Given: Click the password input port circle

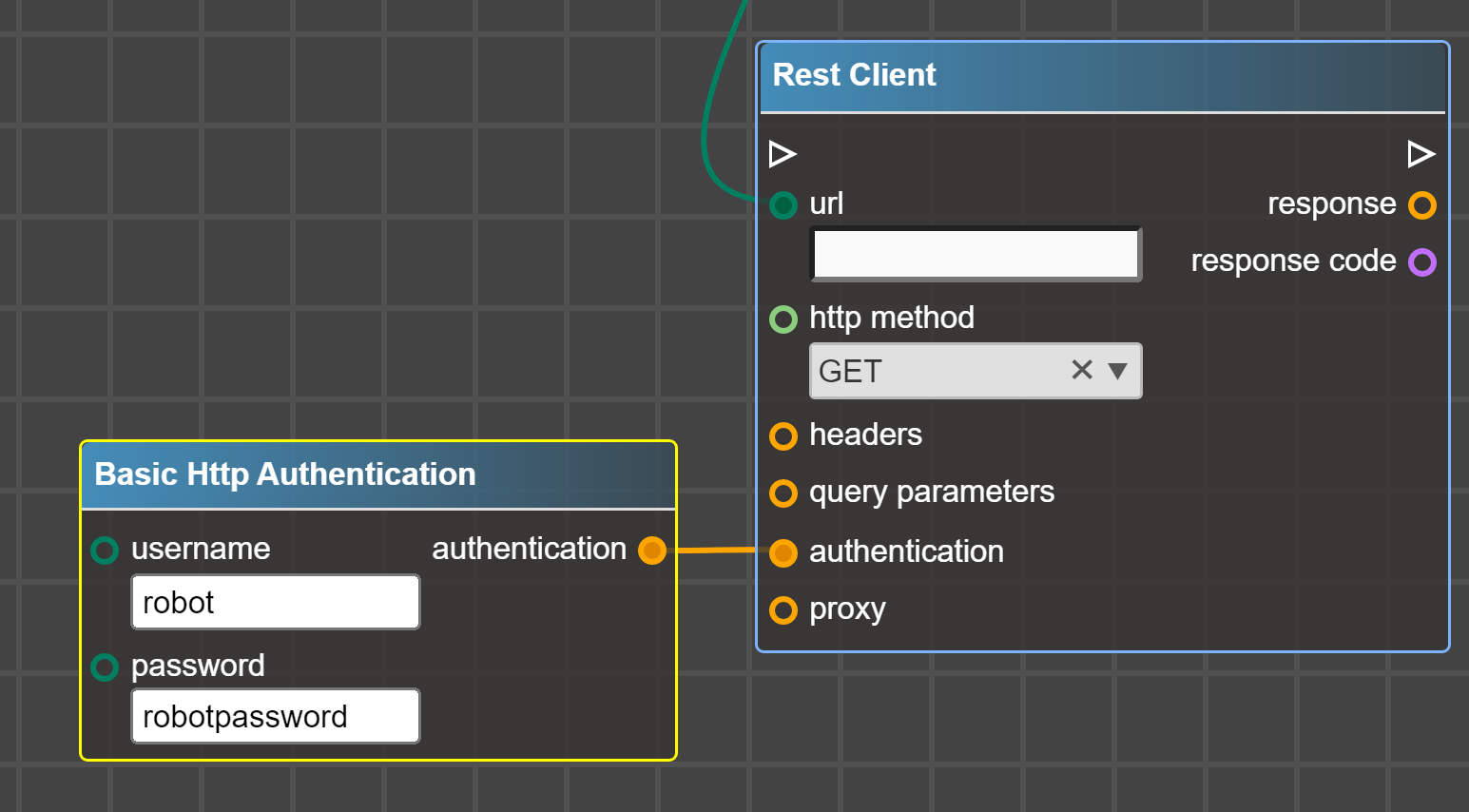Looking at the screenshot, I should click(104, 667).
